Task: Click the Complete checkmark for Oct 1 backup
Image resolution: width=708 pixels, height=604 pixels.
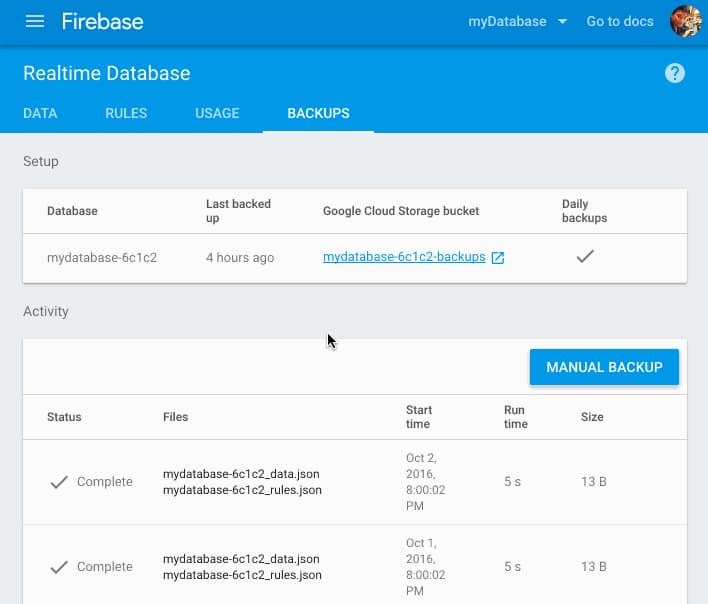Action: pos(59,567)
